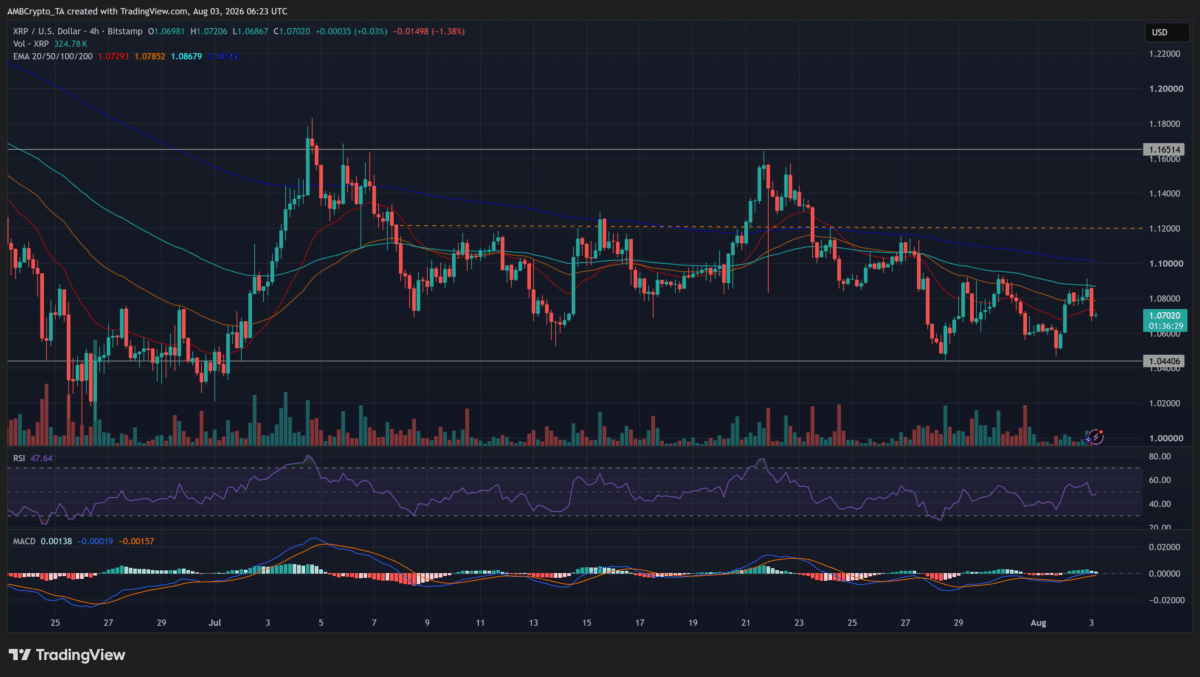Click the 1.00000 price axis value

coord(1167,439)
